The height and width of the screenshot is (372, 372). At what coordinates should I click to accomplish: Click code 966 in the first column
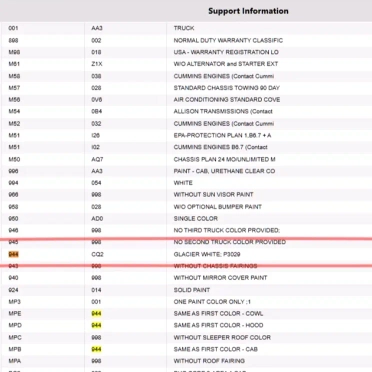[x=13, y=194]
